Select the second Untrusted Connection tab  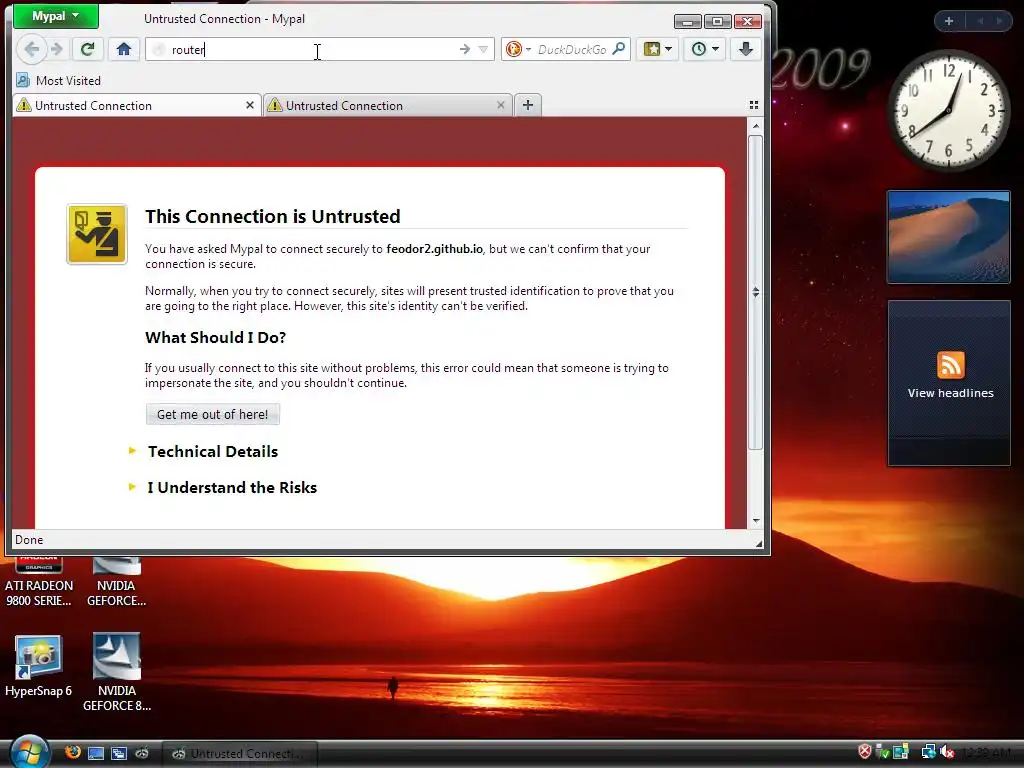pyautogui.click(x=385, y=106)
